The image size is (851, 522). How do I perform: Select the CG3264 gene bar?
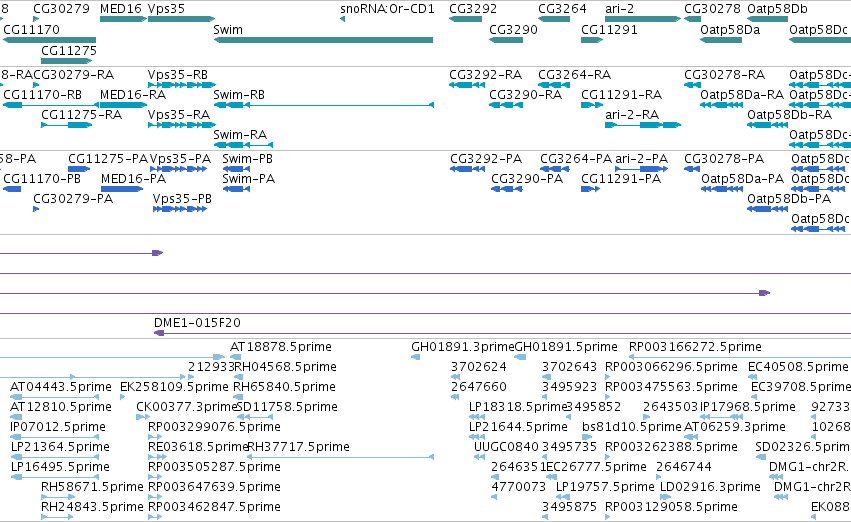tap(554, 19)
